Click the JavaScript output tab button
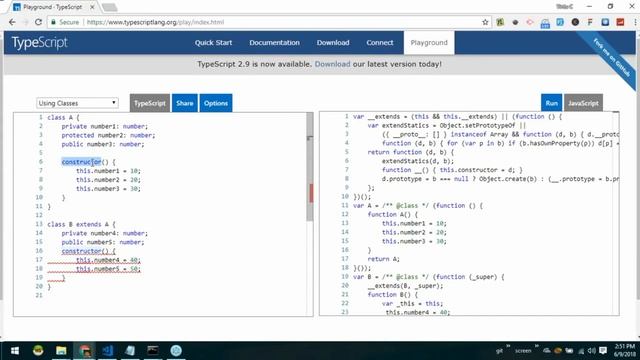This screenshot has width=640, height=360. tap(583, 103)
